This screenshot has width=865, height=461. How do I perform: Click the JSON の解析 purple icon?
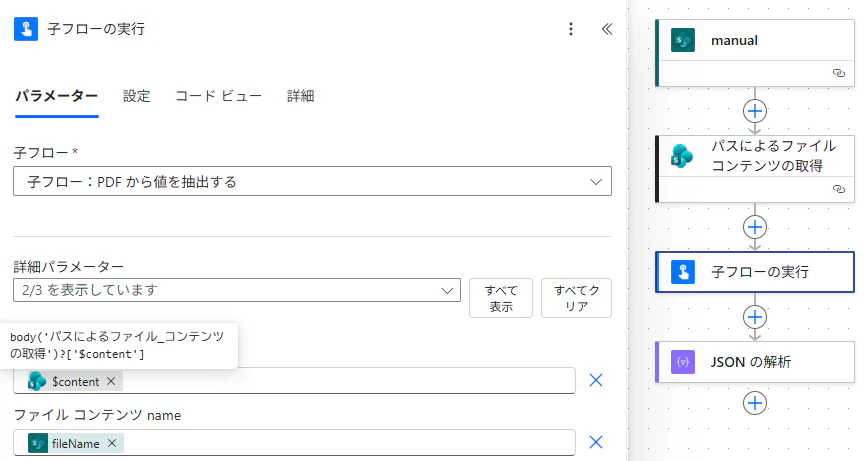683,362
